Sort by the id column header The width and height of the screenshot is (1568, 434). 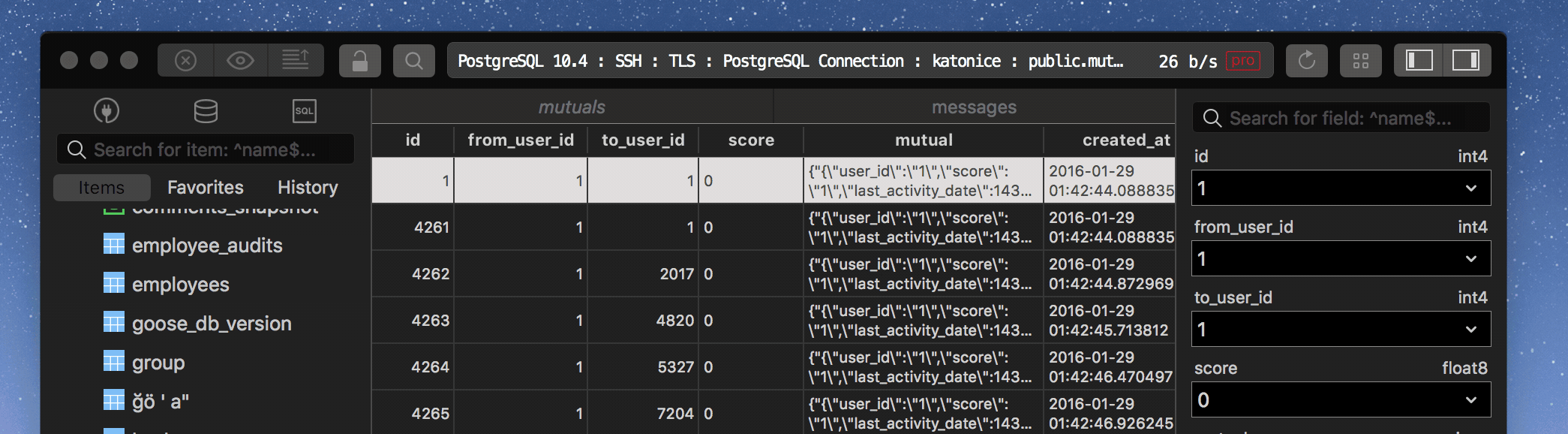(x=413, y=140)
